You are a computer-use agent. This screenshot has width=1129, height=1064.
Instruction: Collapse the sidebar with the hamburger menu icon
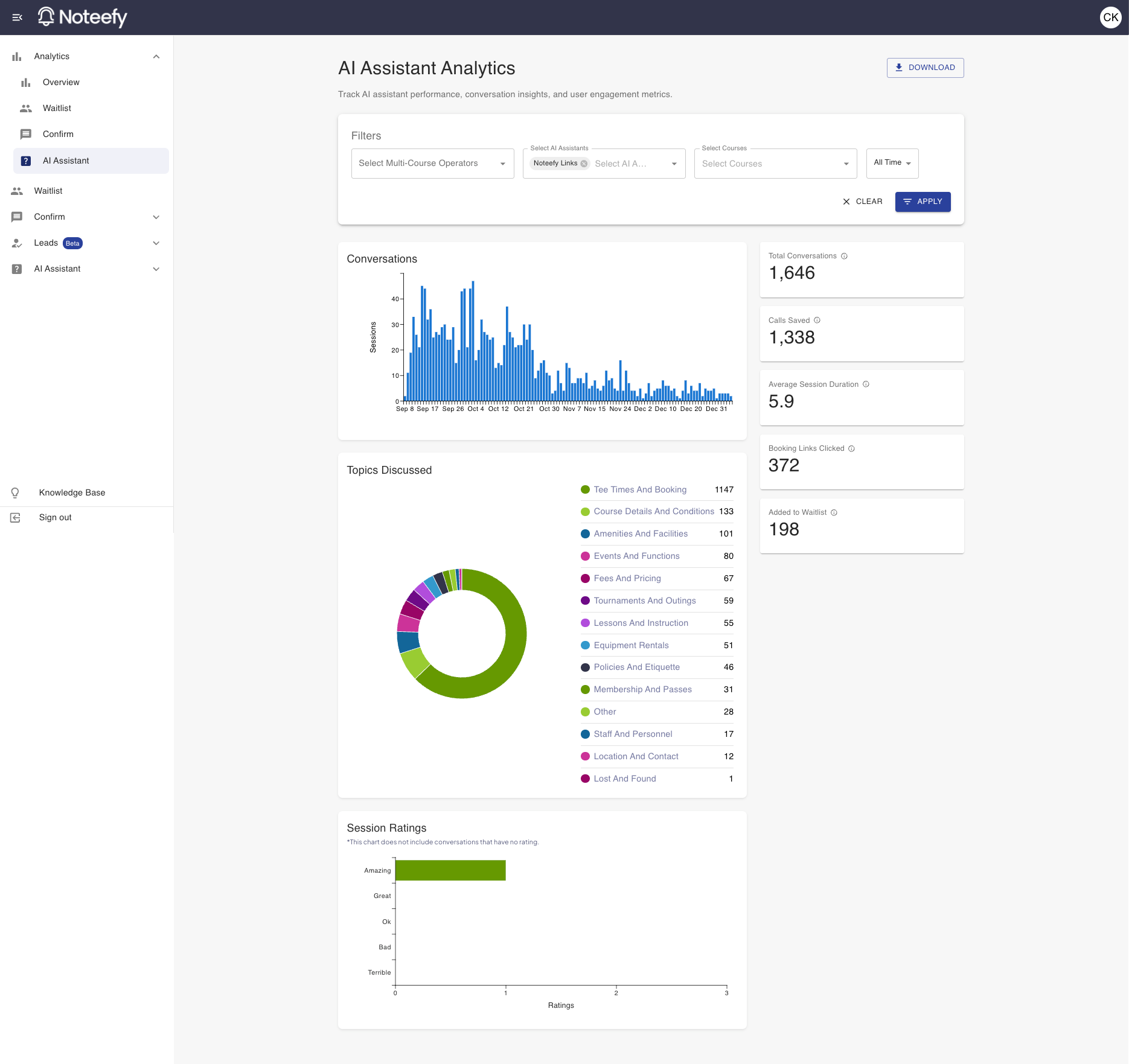(18, 18)
